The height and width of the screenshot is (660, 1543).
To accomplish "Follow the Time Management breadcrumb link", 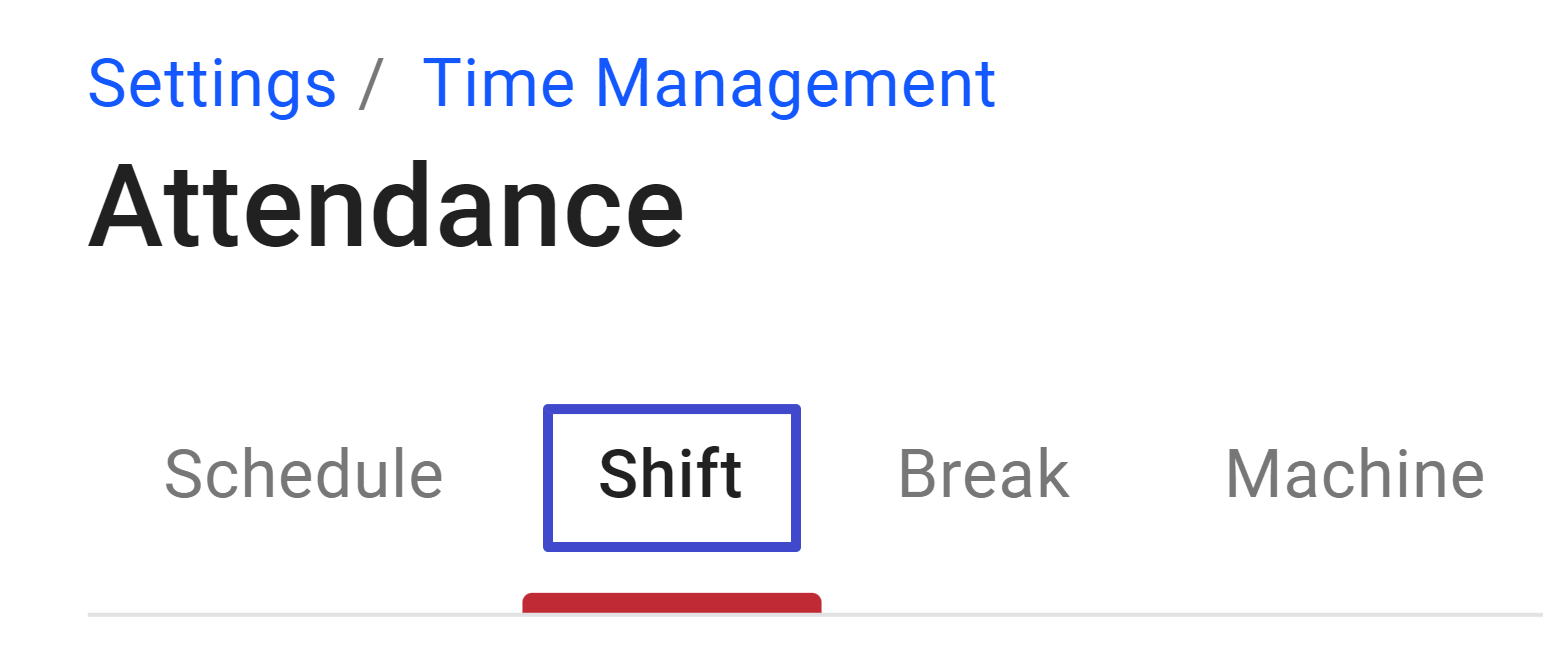I will tap(710, 84).
